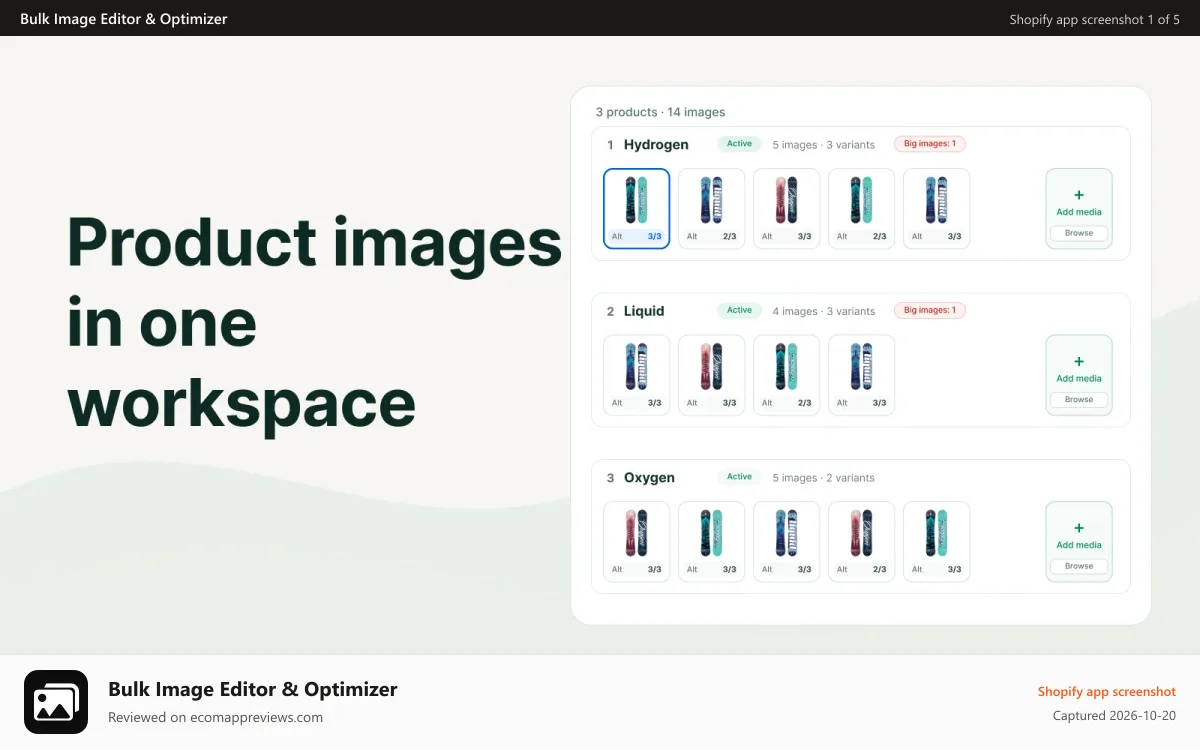1200x750 pixels.
Task: Click Browse button in Hydrogen row
Action: click(1079, 233)
